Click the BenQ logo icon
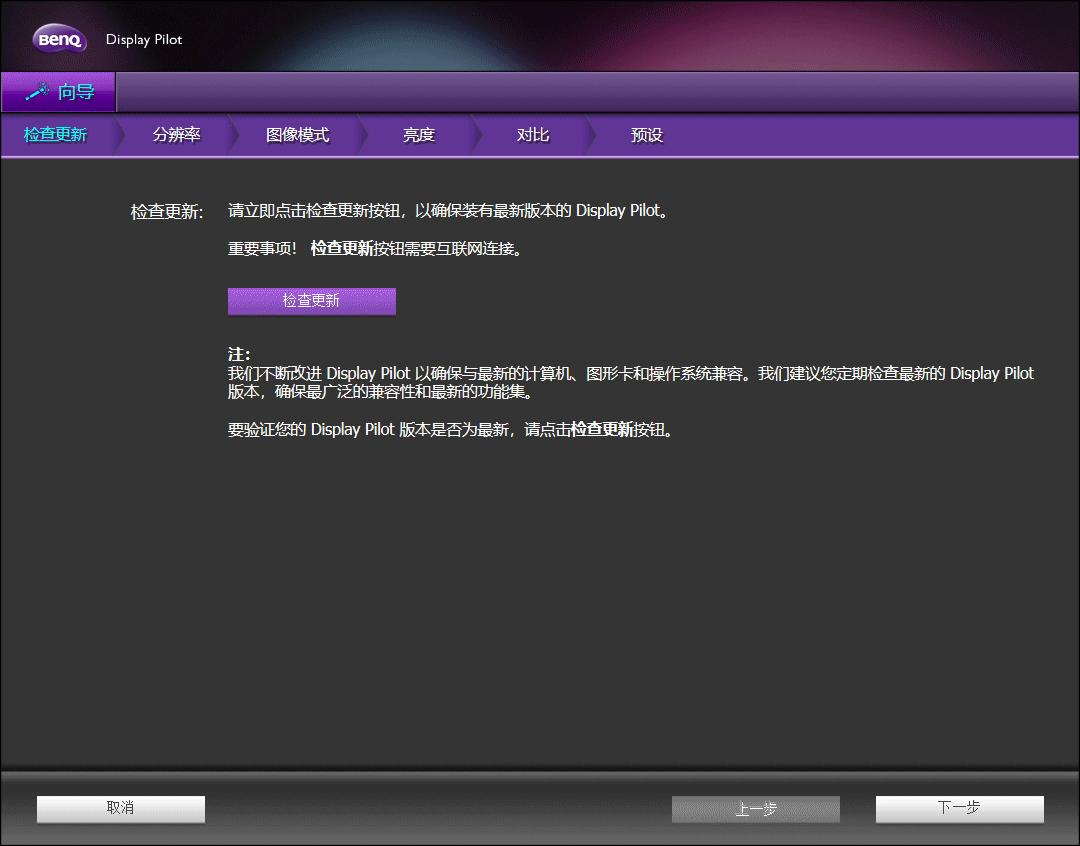 (59, 38)
